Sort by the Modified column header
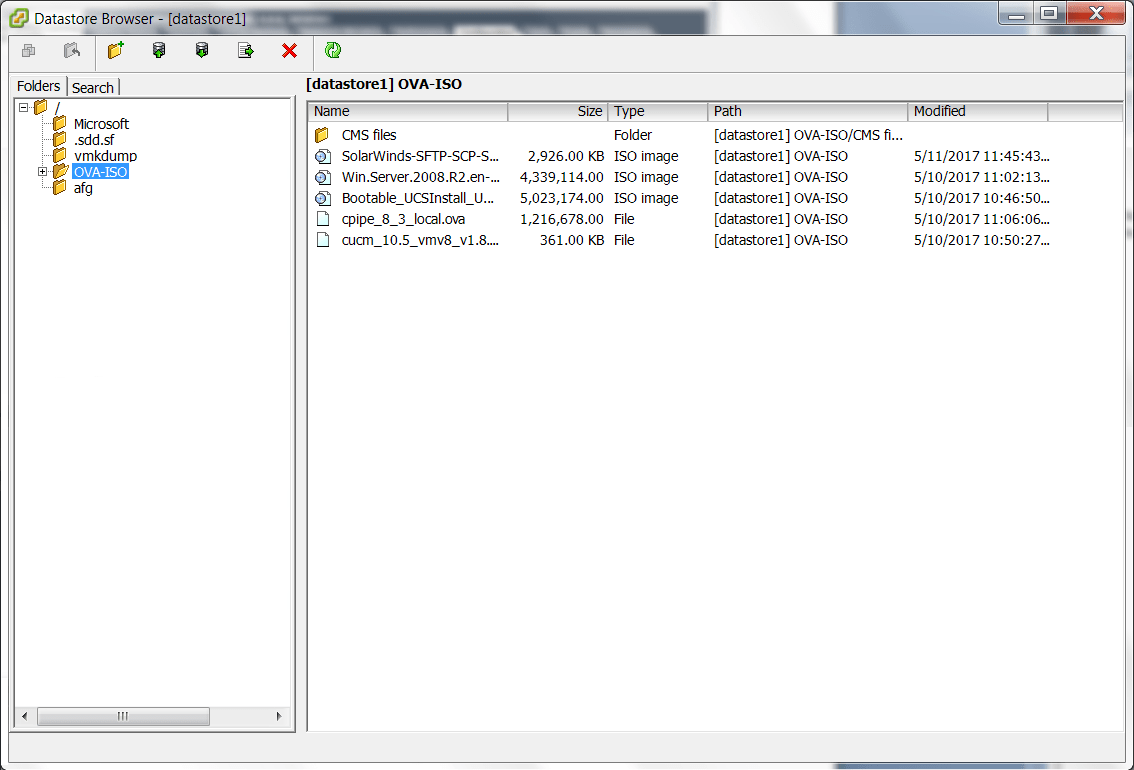 [x=978, y=111]
